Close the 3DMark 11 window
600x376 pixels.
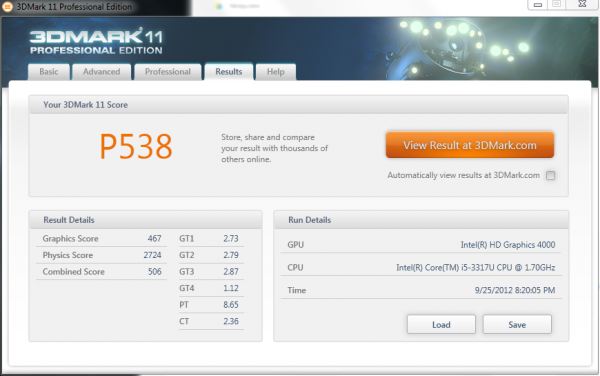pyautogui.click(x=582, y=5)
